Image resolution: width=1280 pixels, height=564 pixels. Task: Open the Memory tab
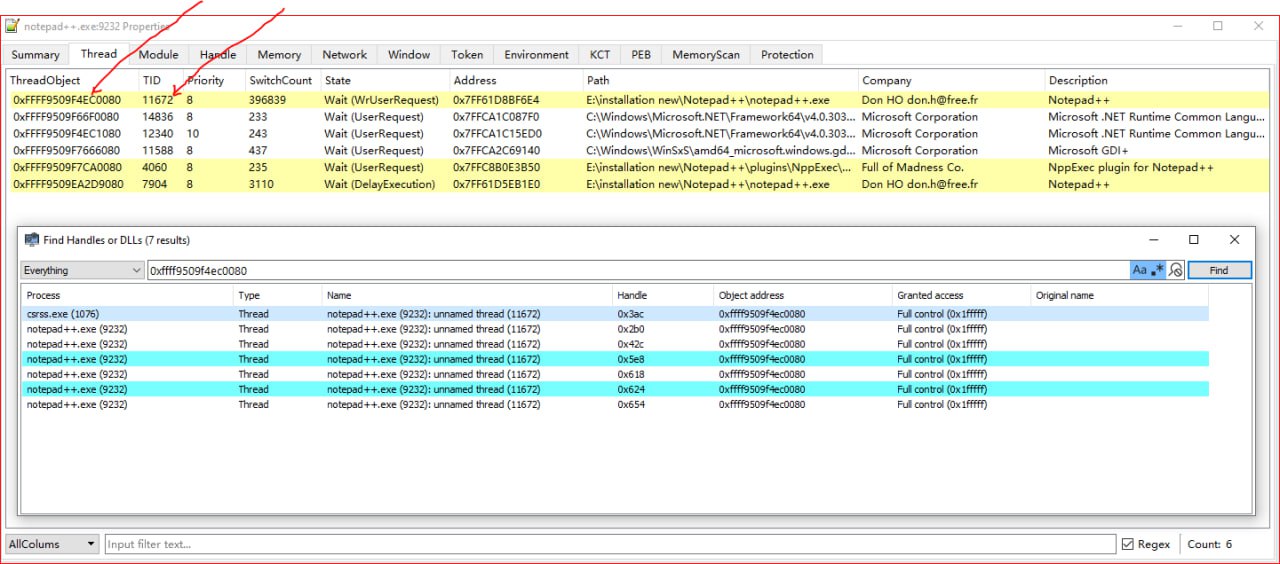(x=279, y=55)
